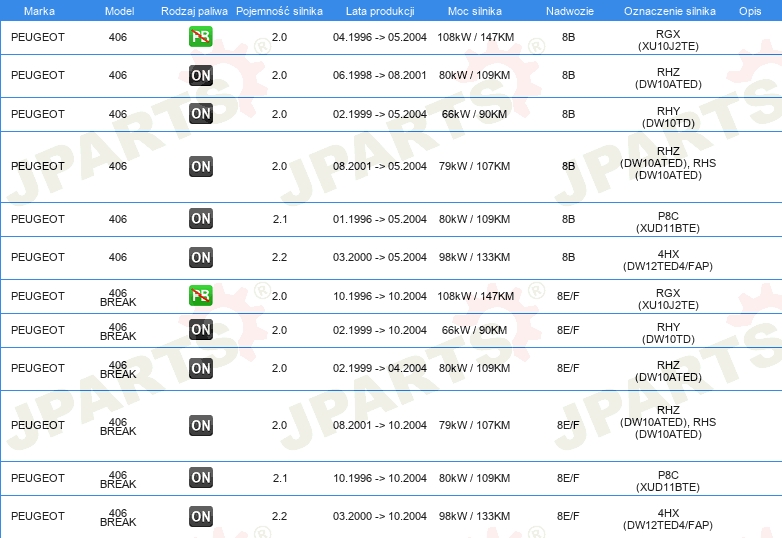Click the 8B body code in the 406 2.1 row

coord(568,219)
